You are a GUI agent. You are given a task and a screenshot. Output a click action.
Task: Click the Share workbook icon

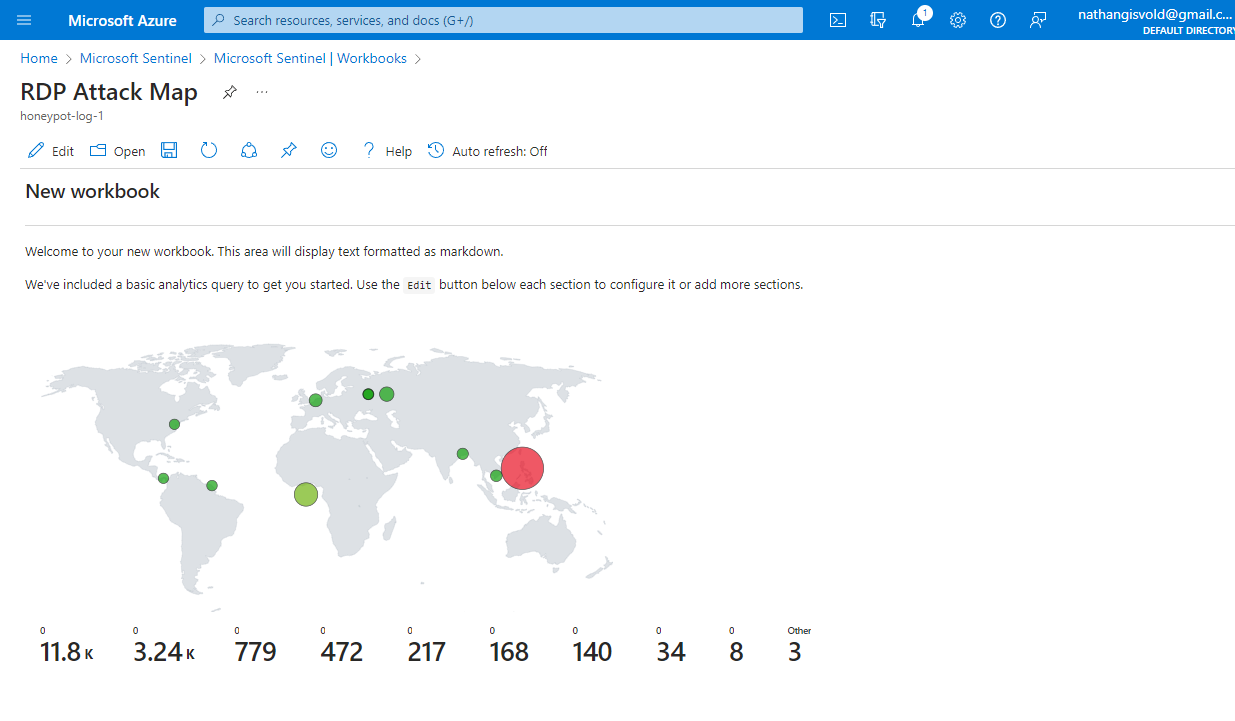tap(249, 151)
